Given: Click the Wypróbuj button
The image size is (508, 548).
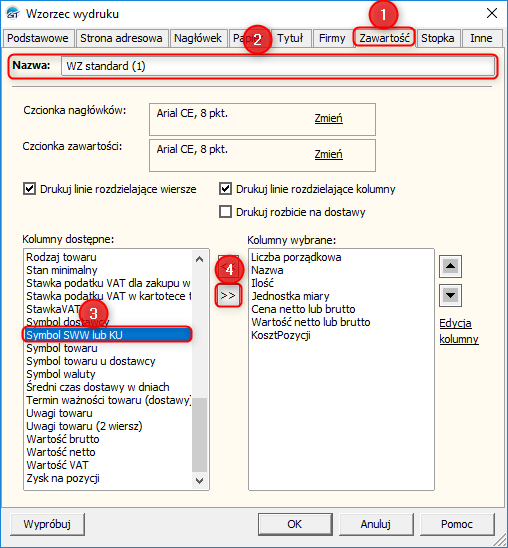Looking at the screenshot, I should 47,524.
